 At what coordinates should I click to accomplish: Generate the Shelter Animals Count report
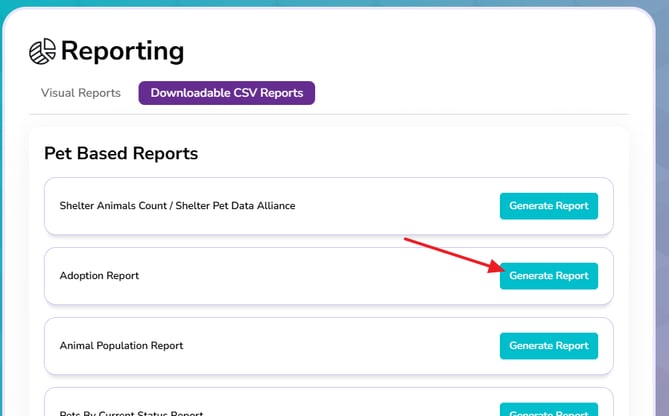click(549, 206)
